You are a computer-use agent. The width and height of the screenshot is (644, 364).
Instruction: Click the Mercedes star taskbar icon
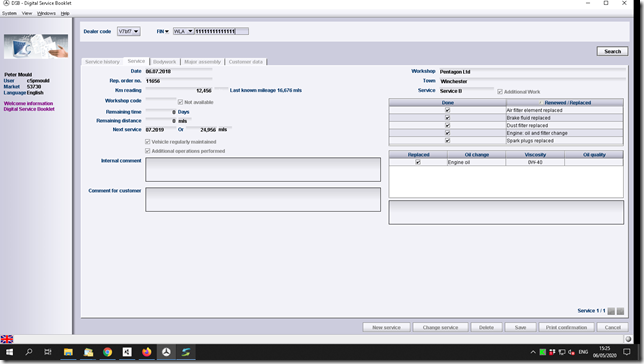coord(166,352)
